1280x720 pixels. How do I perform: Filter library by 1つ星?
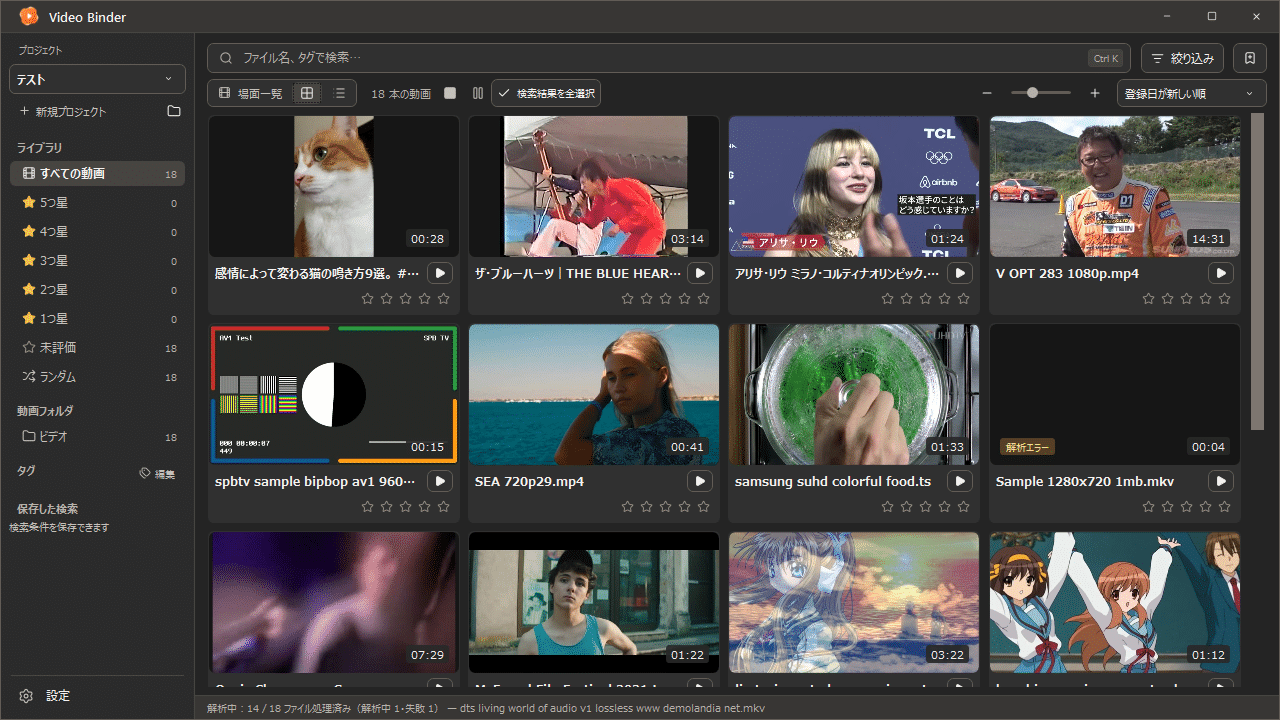pos(97,319)
